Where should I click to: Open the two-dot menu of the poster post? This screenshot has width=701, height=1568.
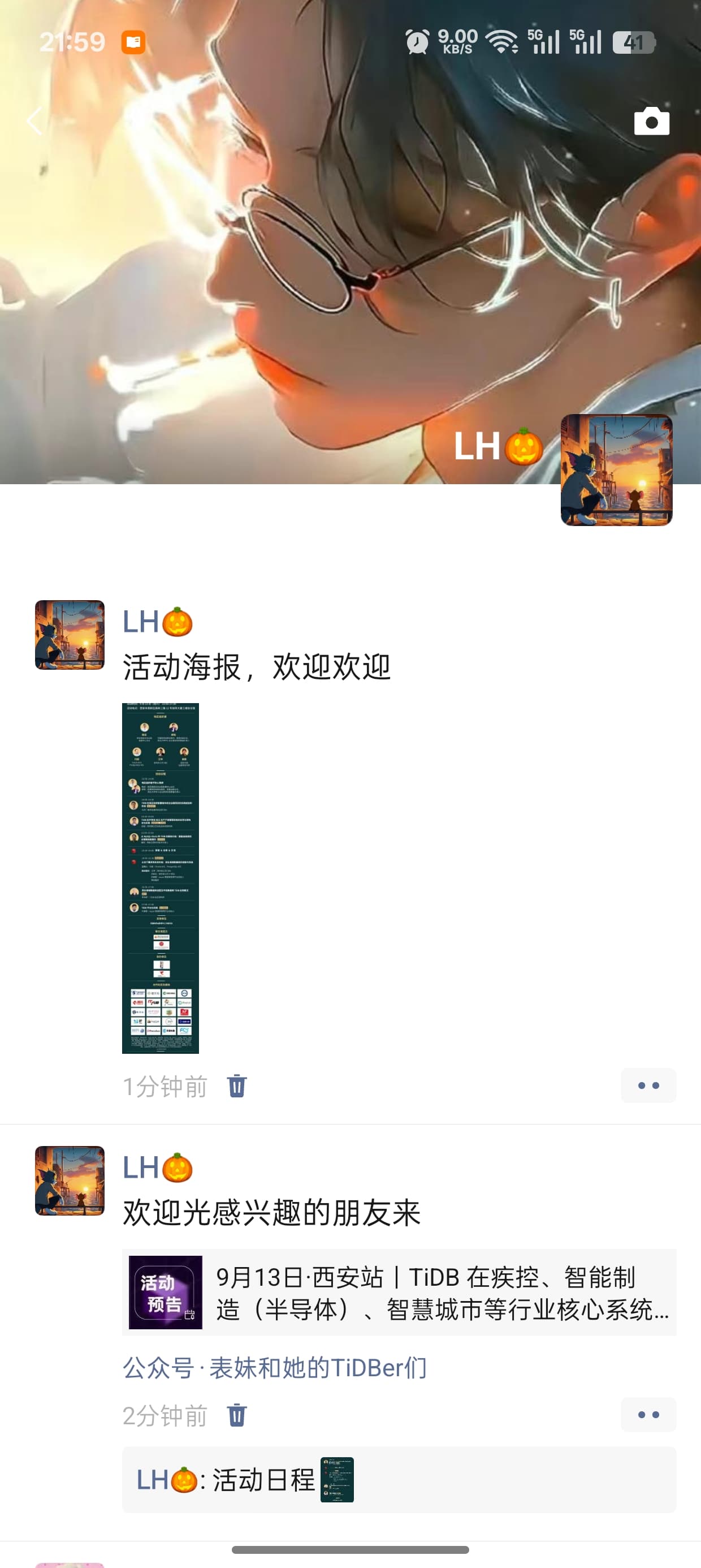(648, 1085)
